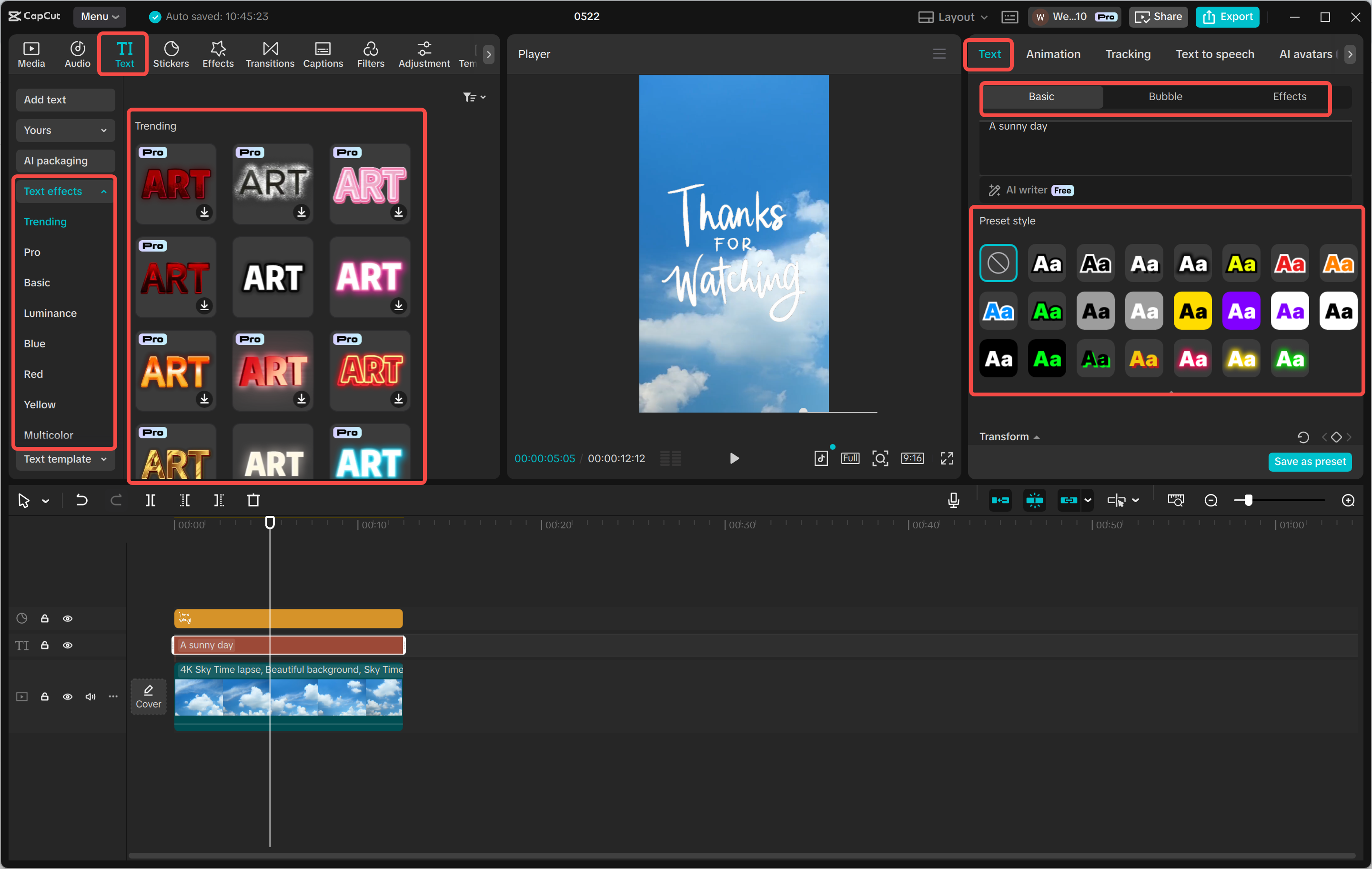Redo the last action in the timeline

pyautogui.click(x=116, y=500)
